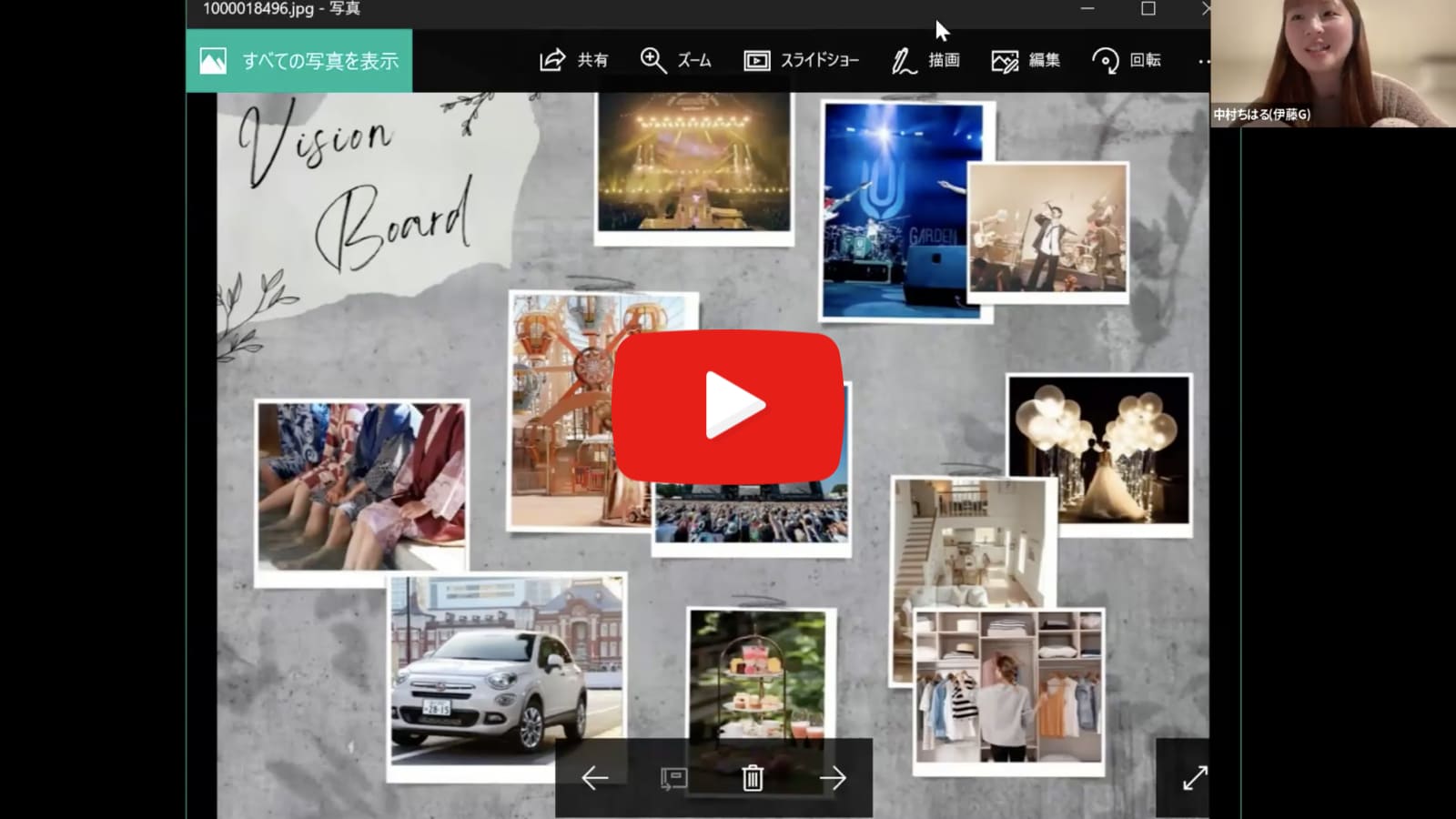Delete photo using trash can icon
The height and width of the screenshot is (819, 1456).
point(753,778)
